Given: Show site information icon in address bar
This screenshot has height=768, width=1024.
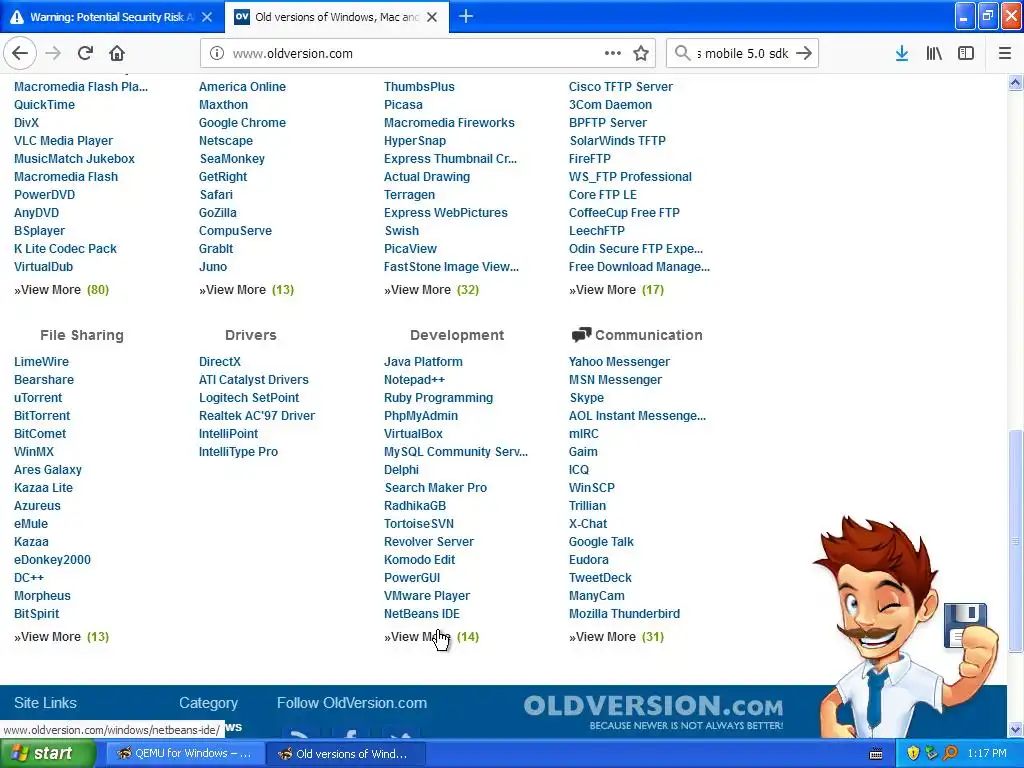Looking at the screenshot, I should tap(217, 54).
